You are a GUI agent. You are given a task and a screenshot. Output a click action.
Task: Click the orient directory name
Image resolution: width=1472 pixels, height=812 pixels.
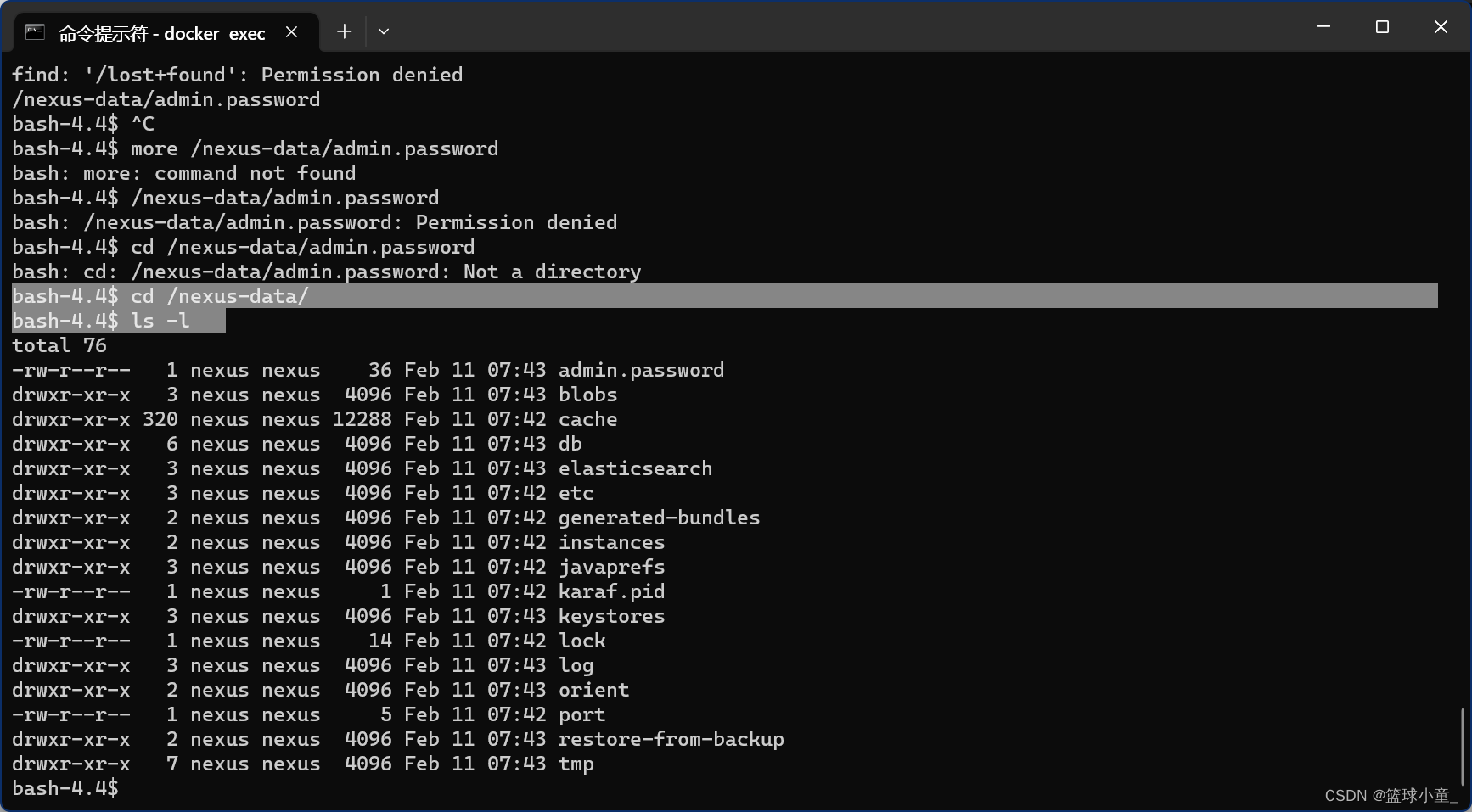click(x=593, y=690)
